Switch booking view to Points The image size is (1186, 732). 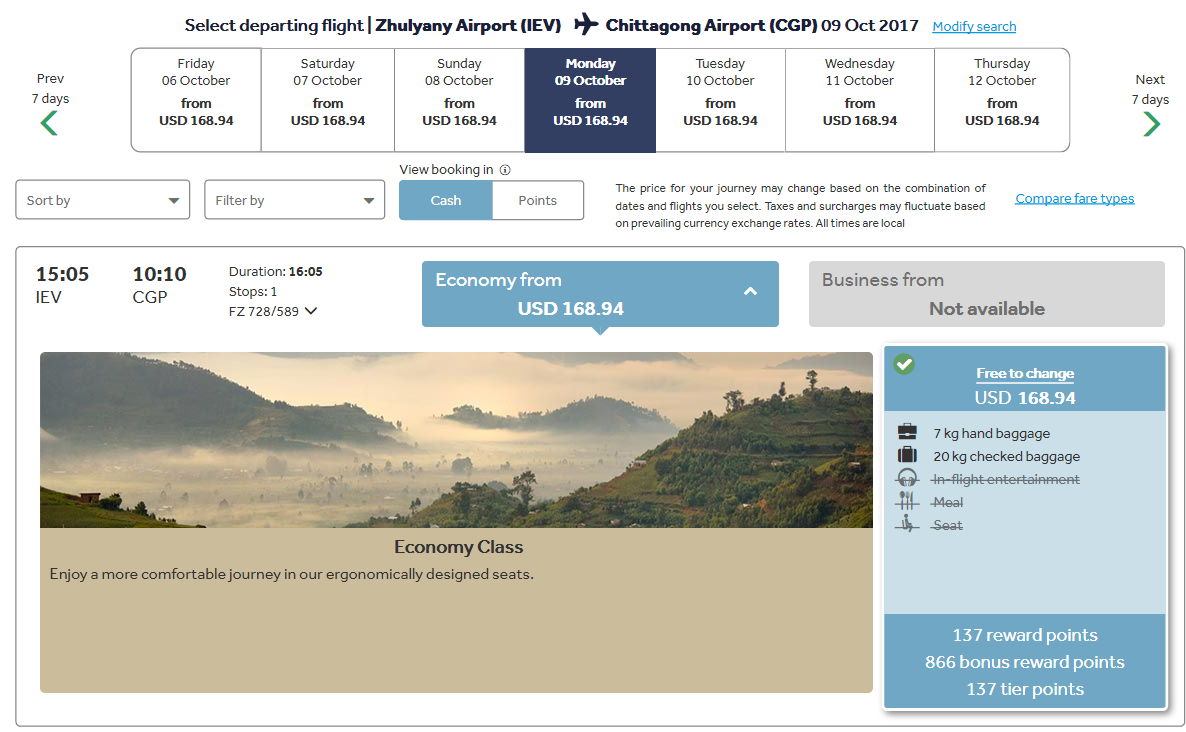coord(537,200)
